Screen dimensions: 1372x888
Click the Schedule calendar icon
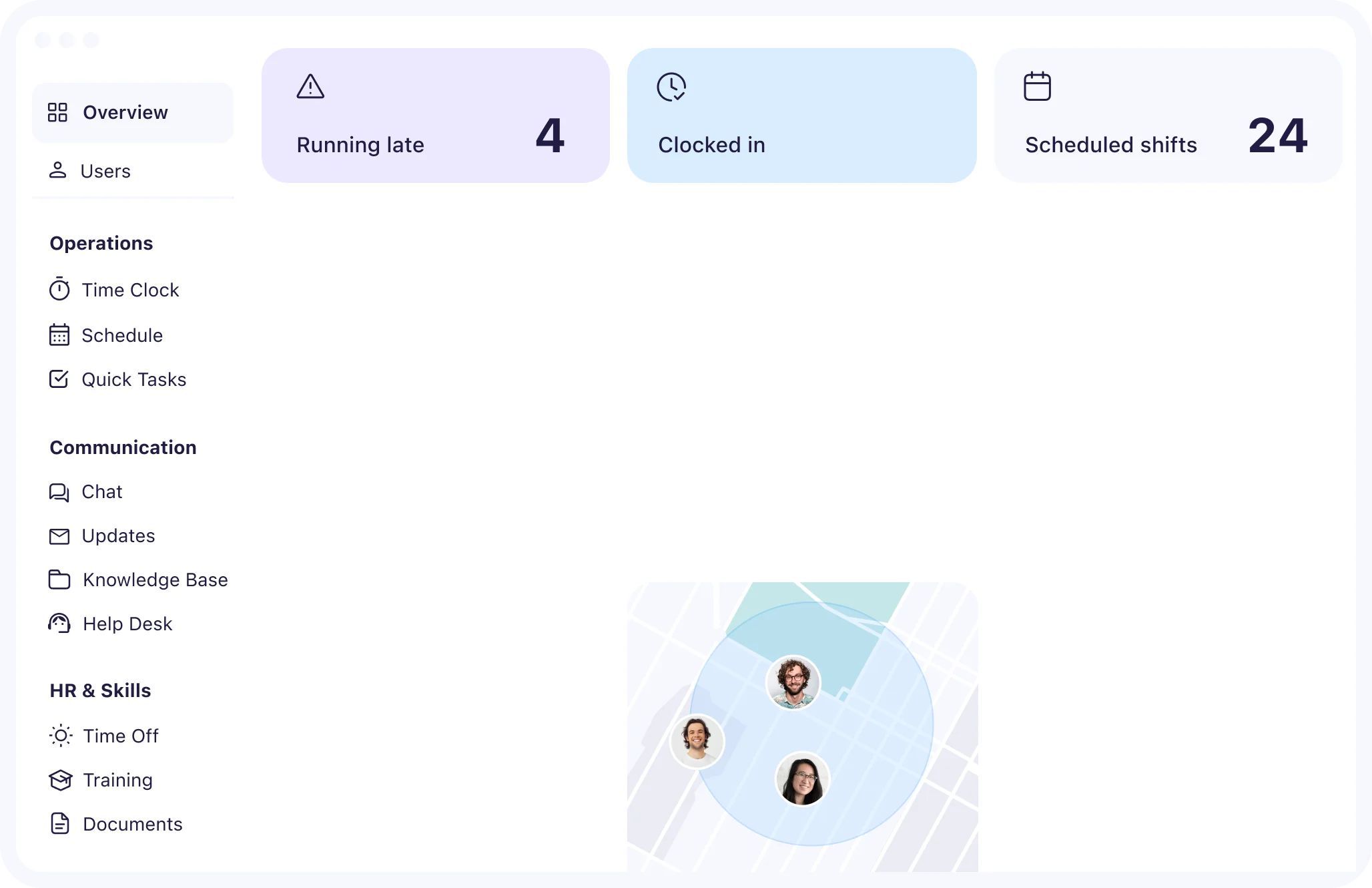point(59,335)
